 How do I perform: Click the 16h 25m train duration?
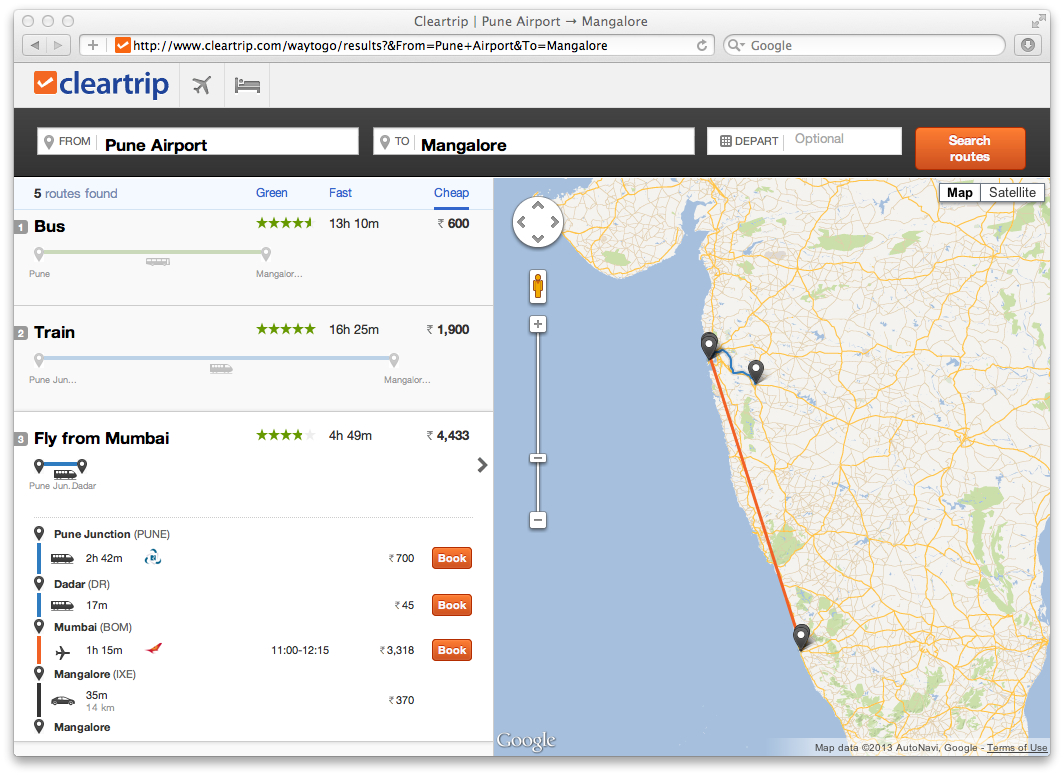[x=354, y=330]
